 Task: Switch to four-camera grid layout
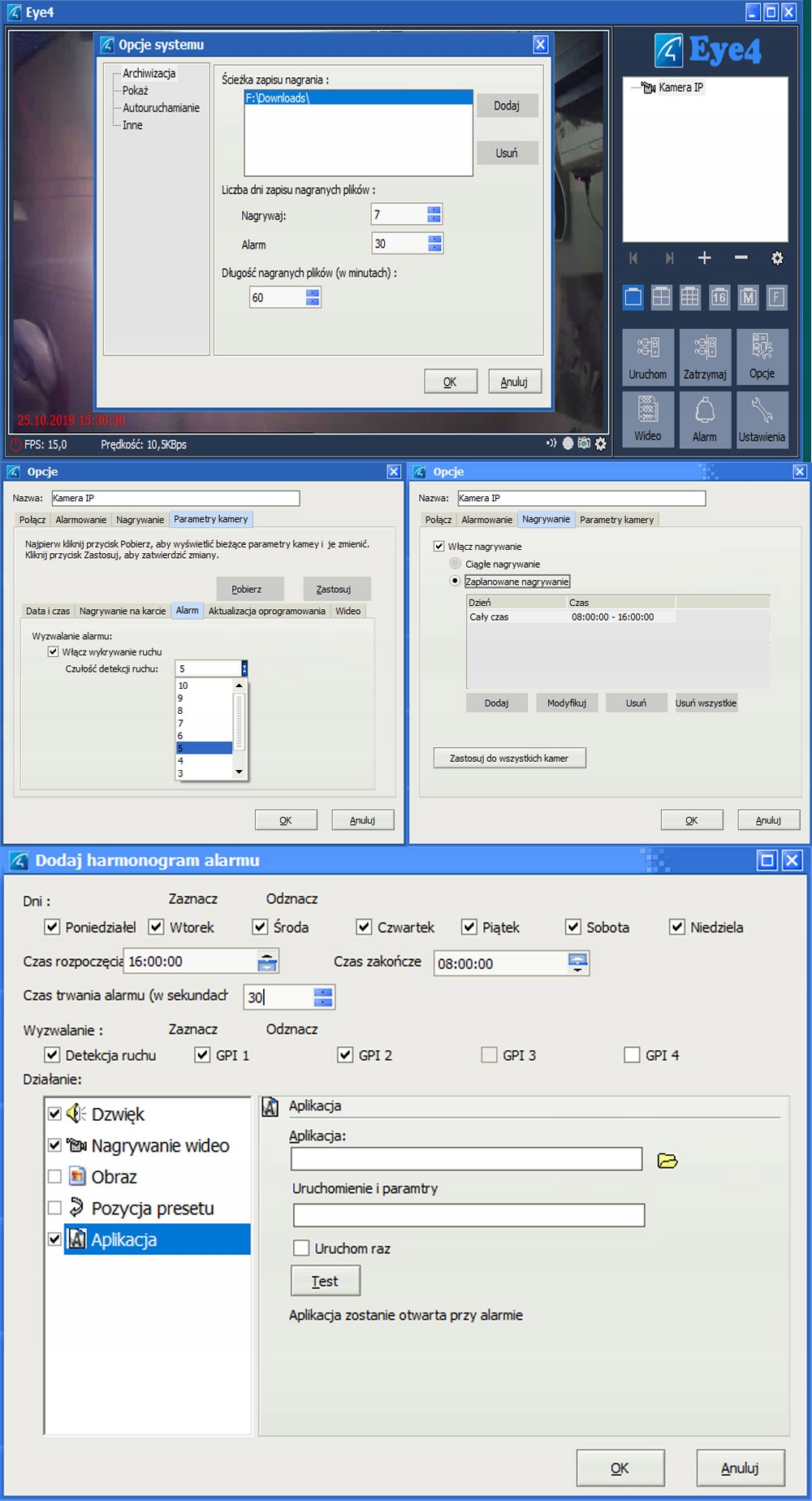662,297
